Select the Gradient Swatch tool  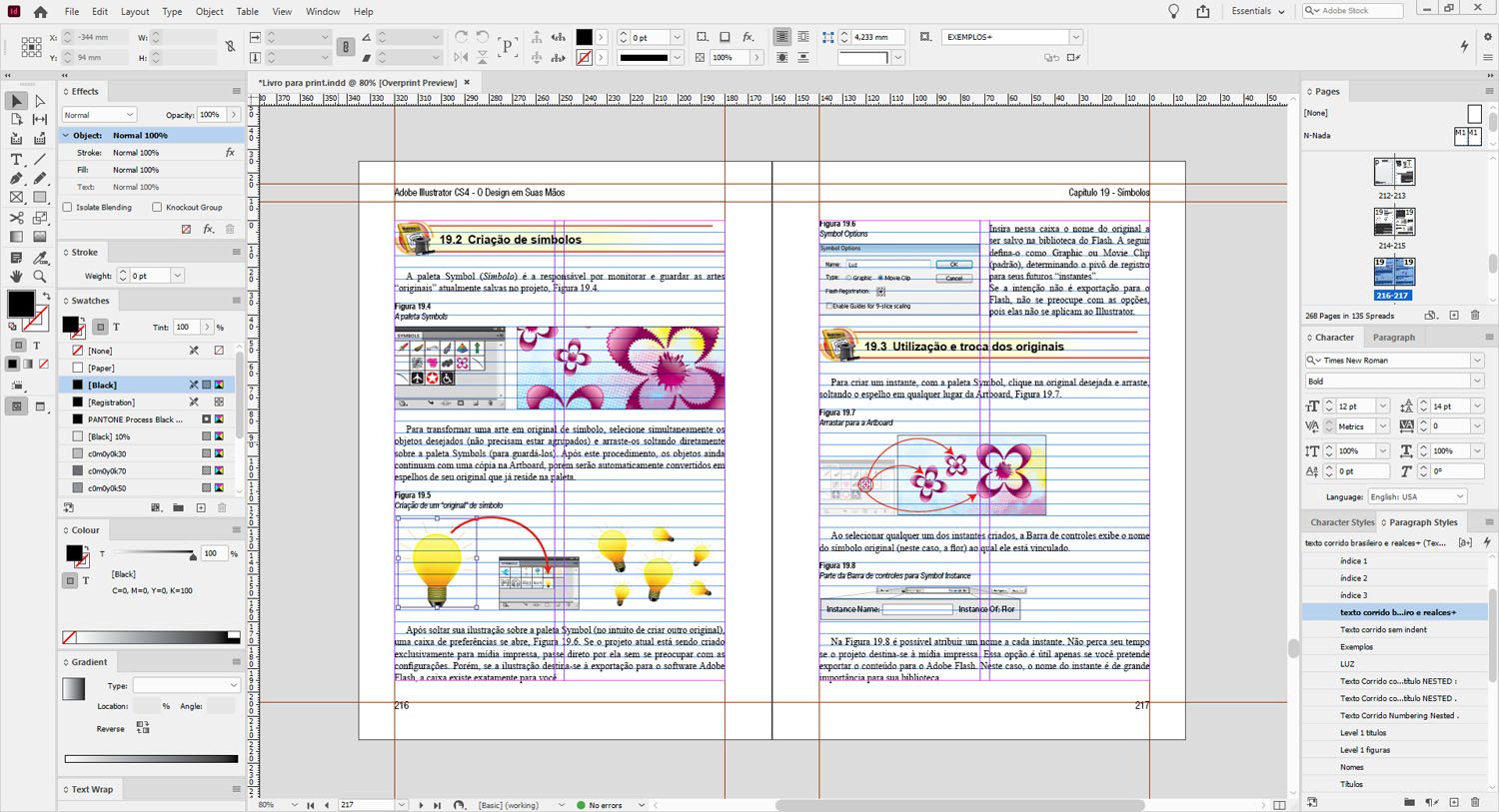16,237
